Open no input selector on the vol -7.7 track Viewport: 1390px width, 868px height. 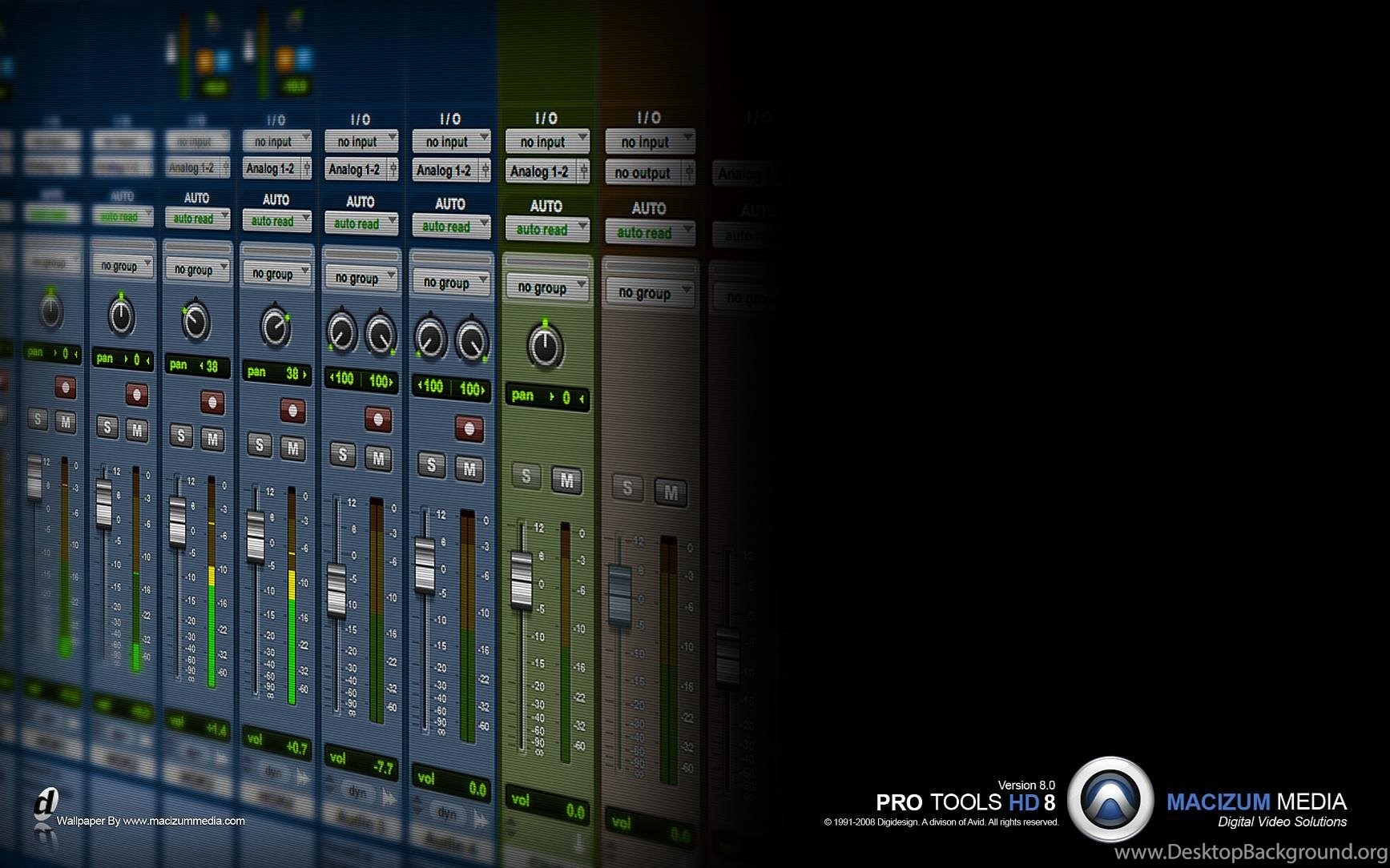[x=361, y=142]
